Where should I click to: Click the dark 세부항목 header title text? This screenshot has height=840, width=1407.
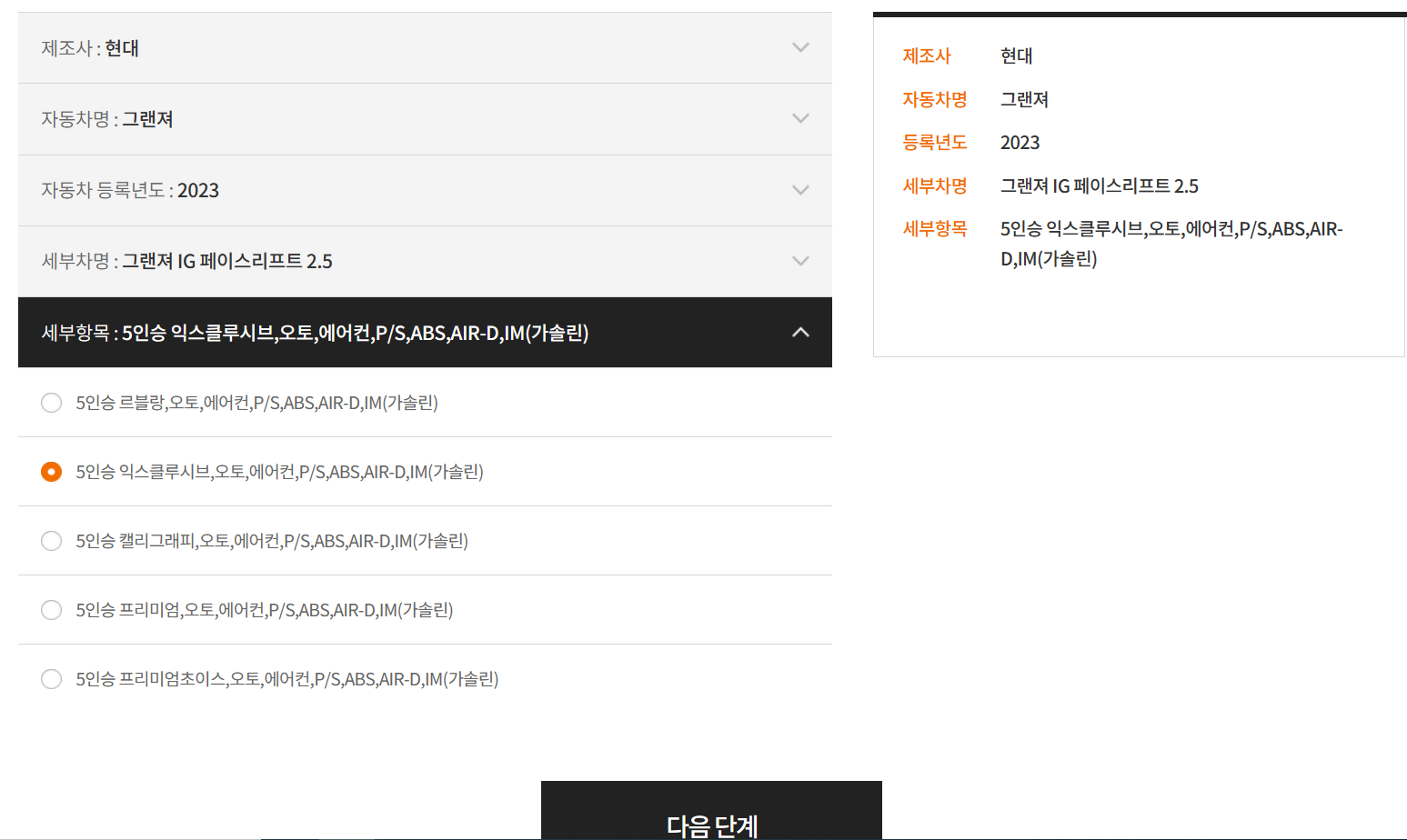(315, 333)
